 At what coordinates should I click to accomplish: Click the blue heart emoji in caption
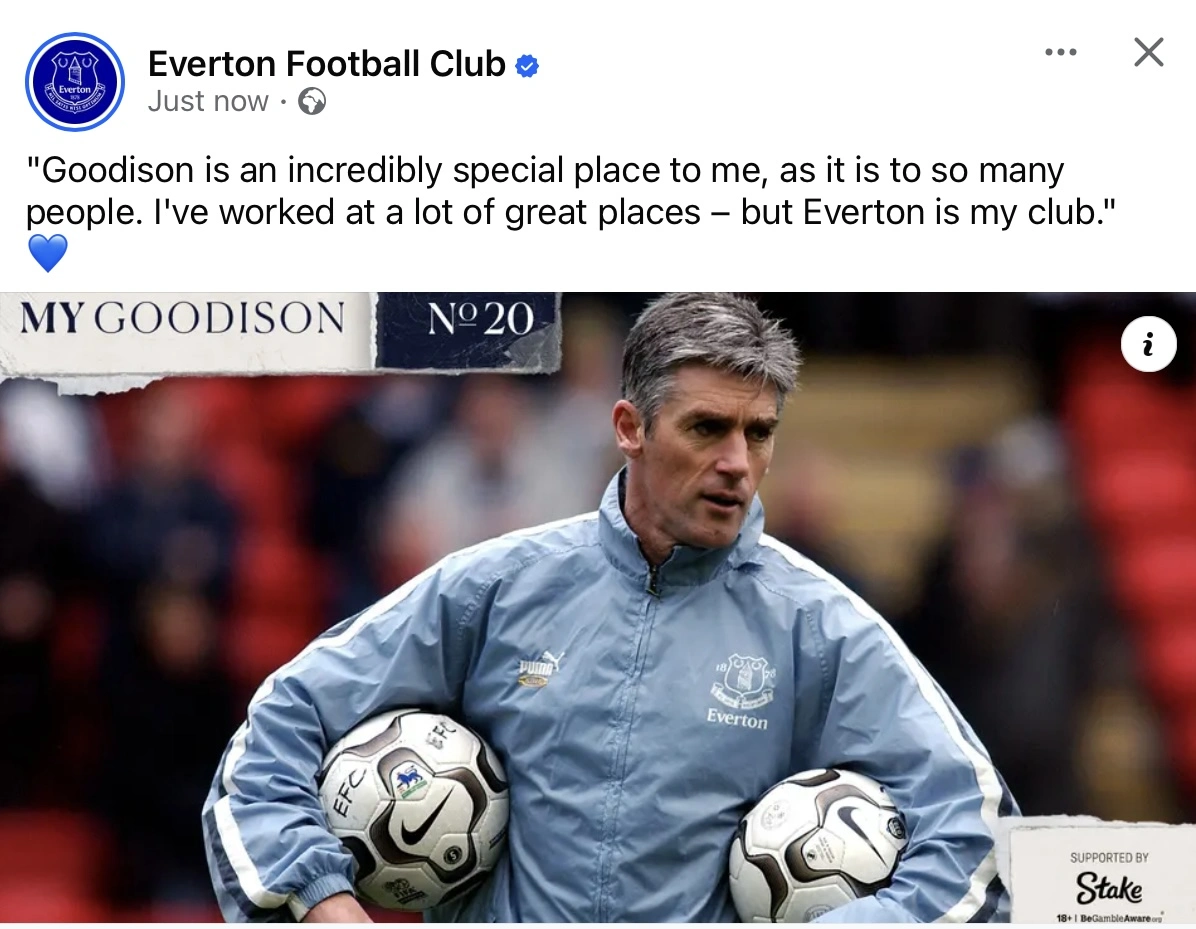[47, 253]
